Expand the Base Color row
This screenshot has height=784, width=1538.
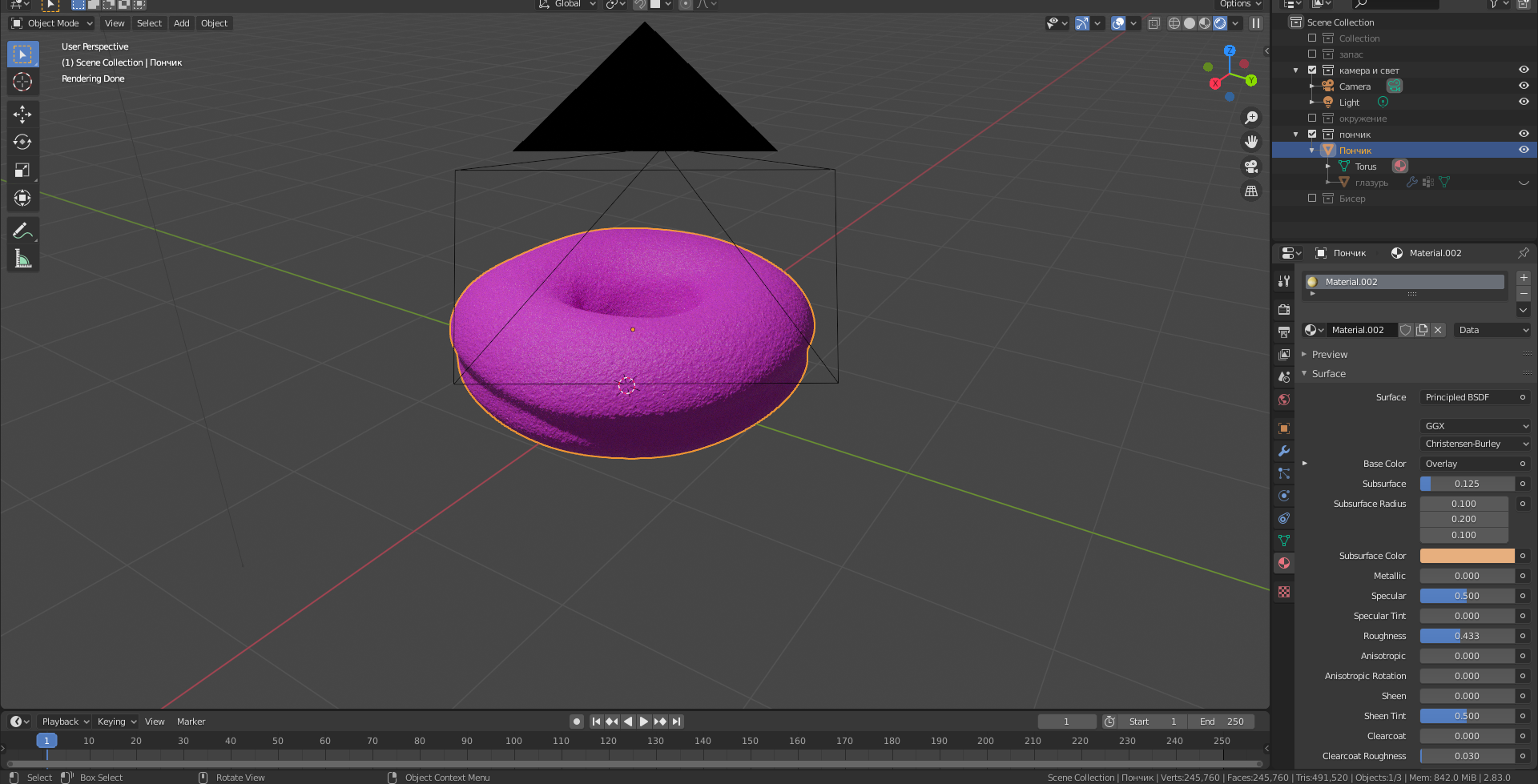coord(1305,464)
